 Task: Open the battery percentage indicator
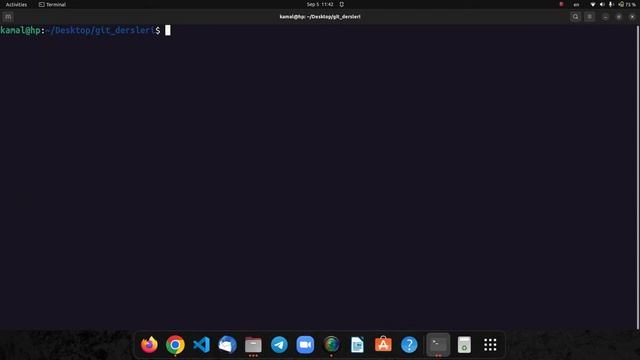point(627,4)
